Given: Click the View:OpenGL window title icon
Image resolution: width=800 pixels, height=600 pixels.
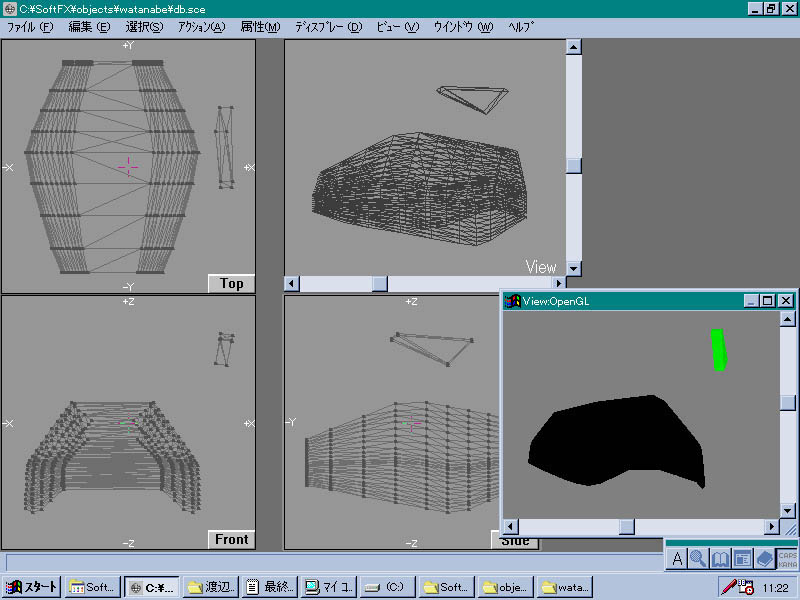Looking at the screenshot, I should pos(513,301).
